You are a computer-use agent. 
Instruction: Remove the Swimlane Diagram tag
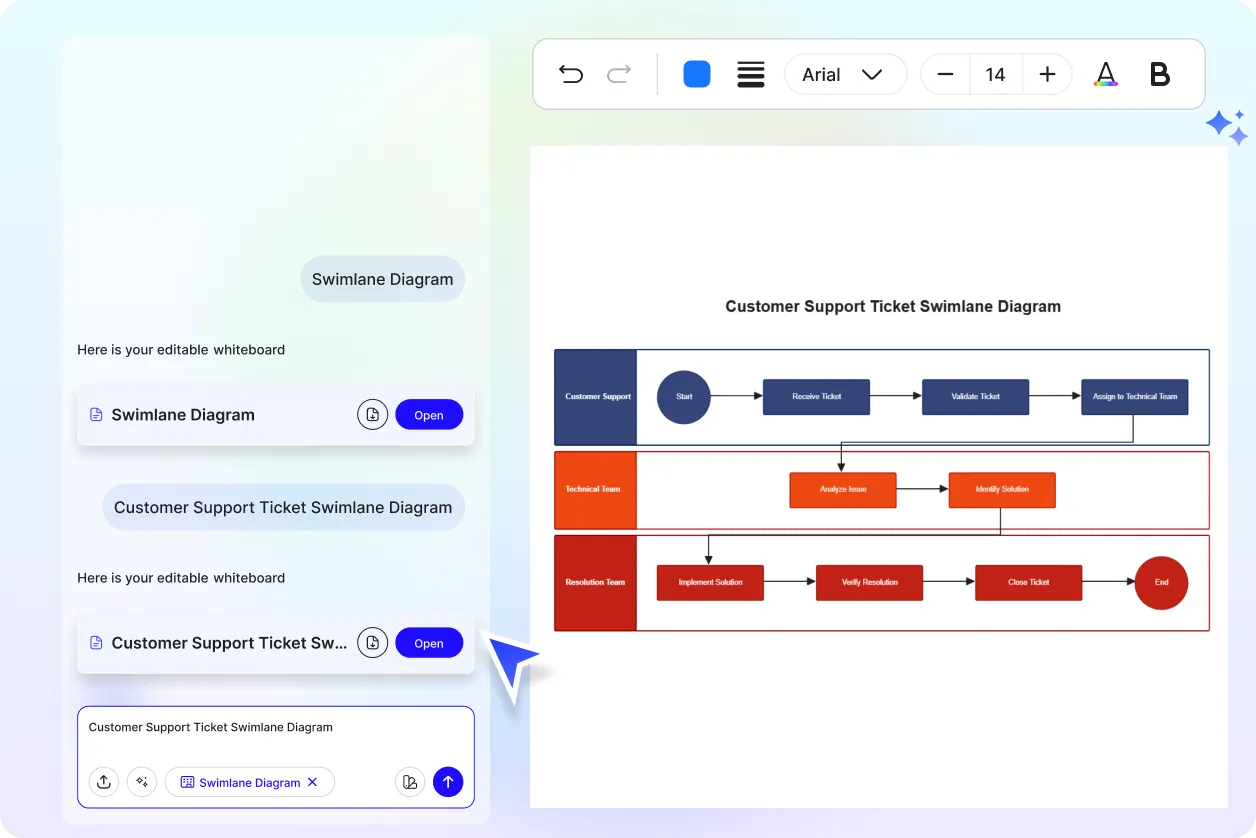pyautogui.click(x=312, y=782)
